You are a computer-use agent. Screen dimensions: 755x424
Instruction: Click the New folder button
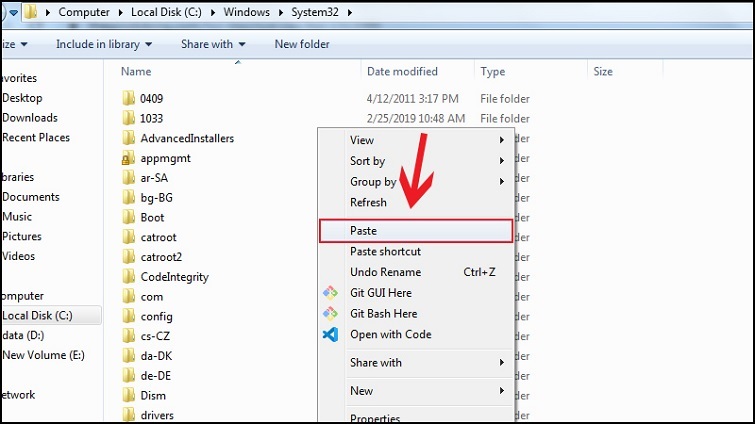(302, 44)
